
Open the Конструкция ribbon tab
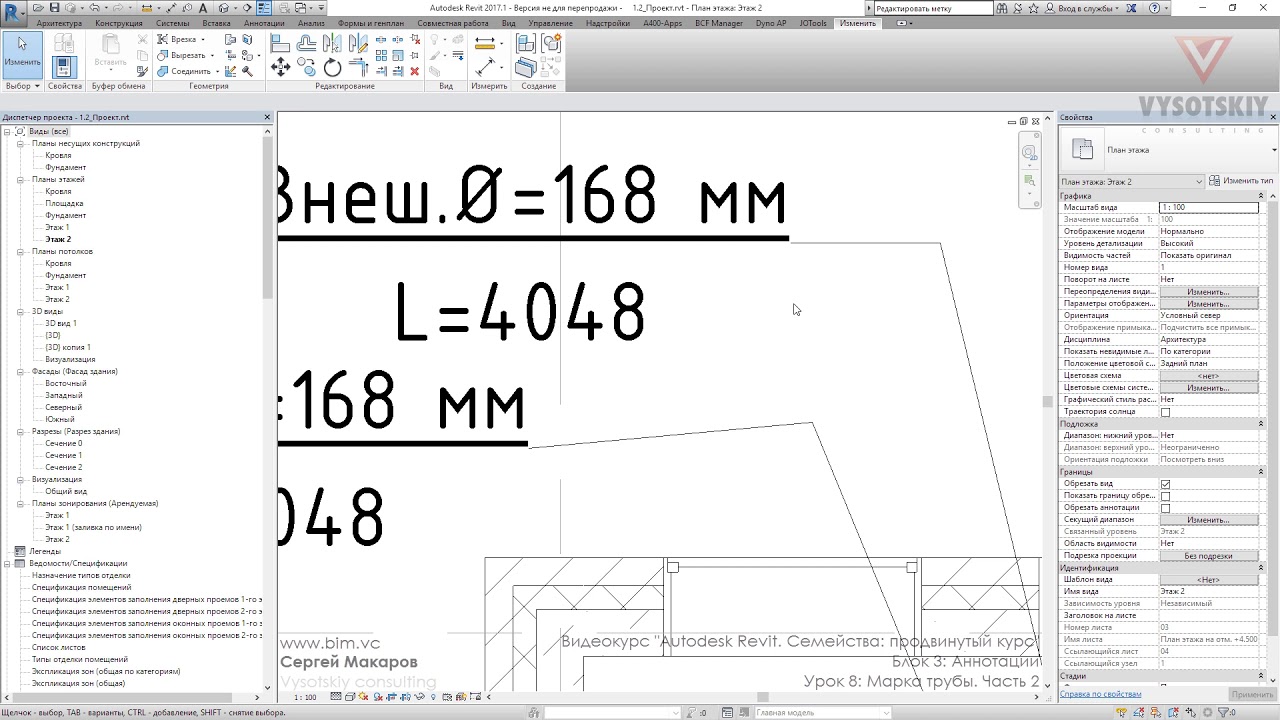click(119, 23)
